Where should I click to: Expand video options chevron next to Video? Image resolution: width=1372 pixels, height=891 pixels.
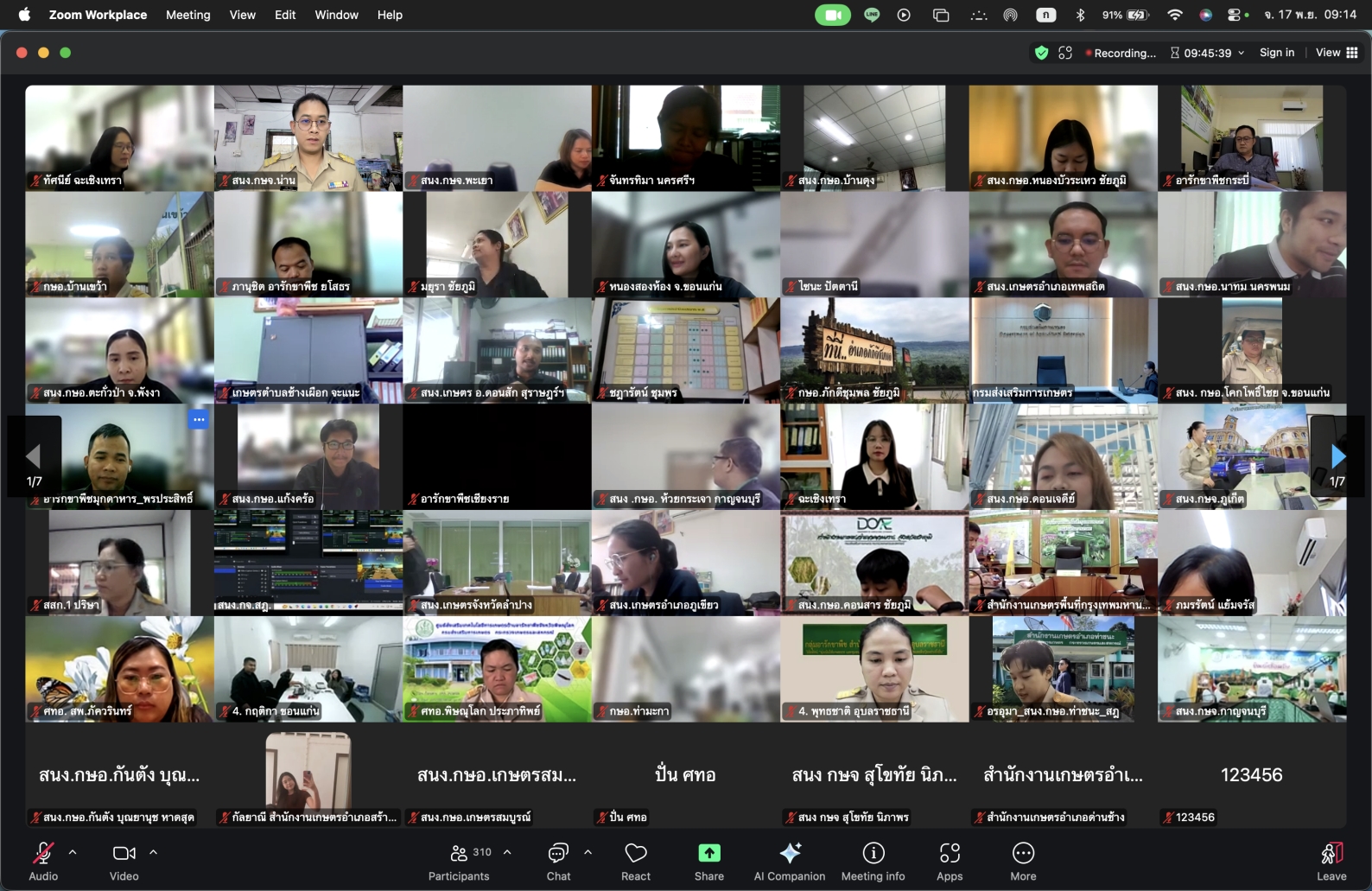pyautogui.click(x=153, y=852)
